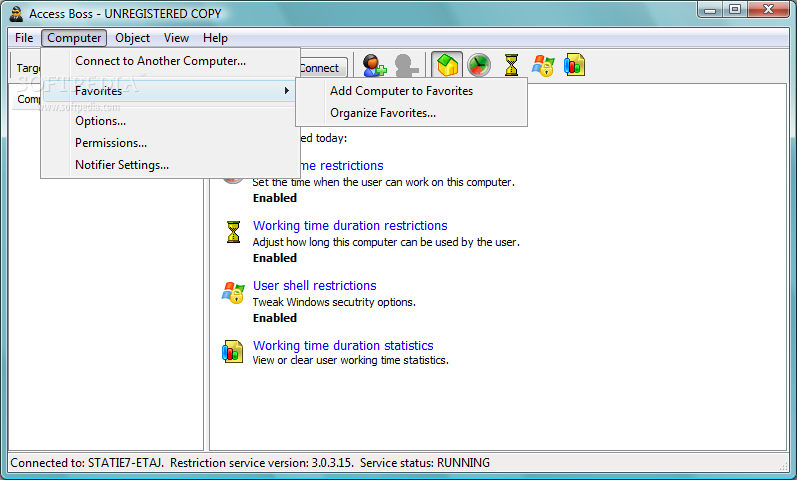Image resolution: width=797 pixels, height=480 pixels.
Task: Open the Object menu
Action: (x=132, y=38)
